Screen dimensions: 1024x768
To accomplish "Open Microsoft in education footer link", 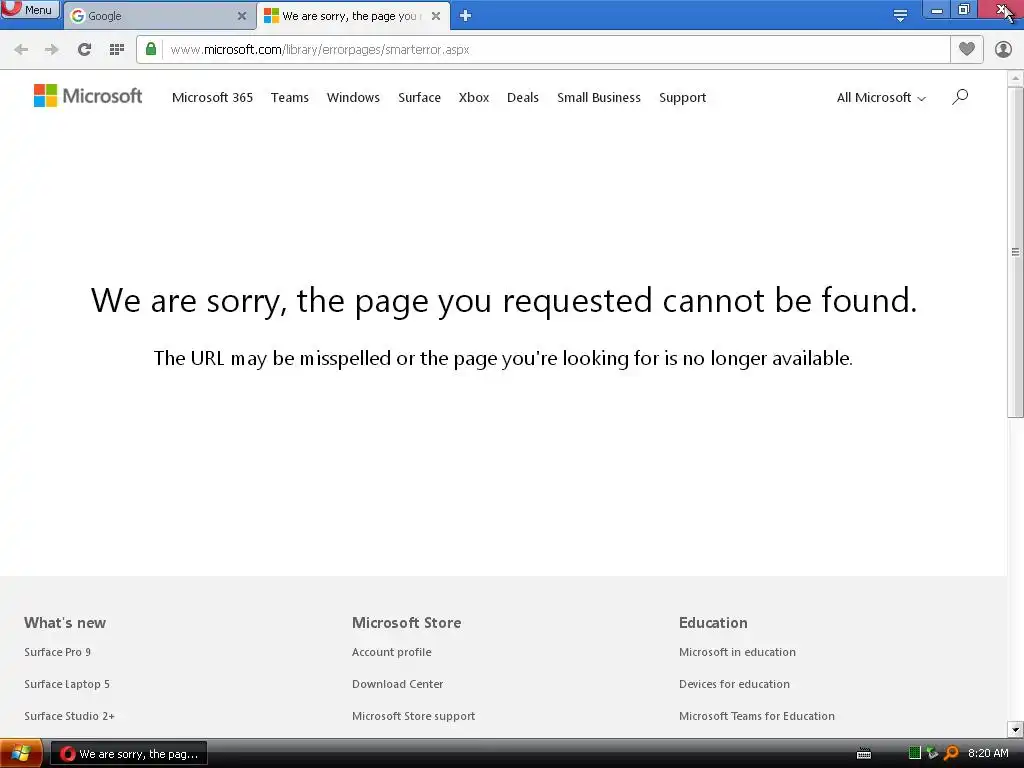I will coord(737,652).
